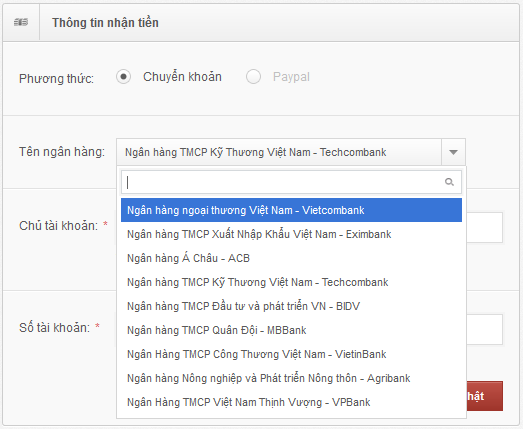Choose MBBank from the dropdown list
Viewport: 523px width, 429px height.
(x=291, y=330)
